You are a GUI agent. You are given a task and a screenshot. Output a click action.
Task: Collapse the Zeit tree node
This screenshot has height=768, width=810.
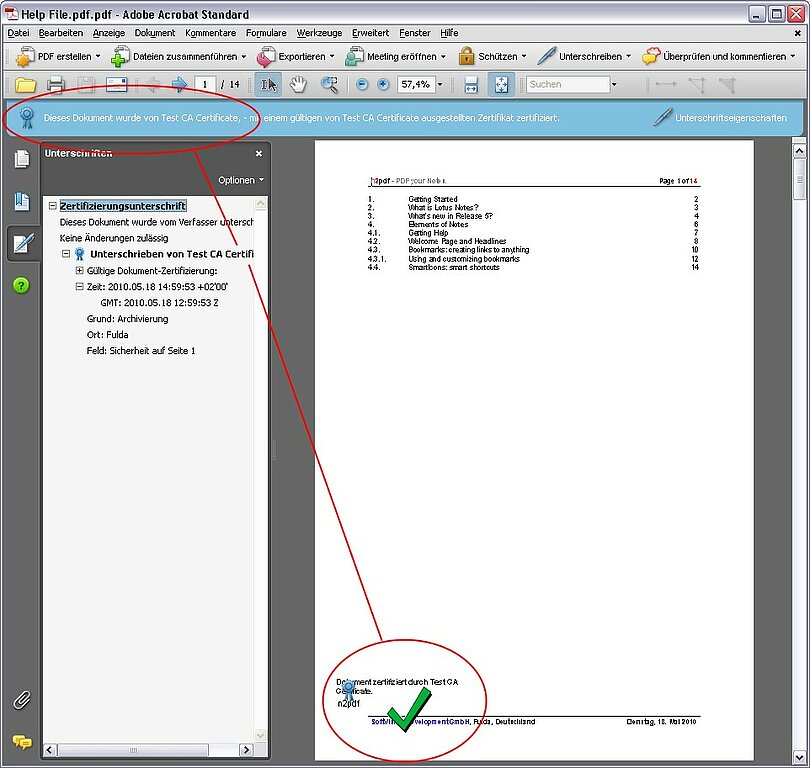pyautogui.click(x=80, y=286)
